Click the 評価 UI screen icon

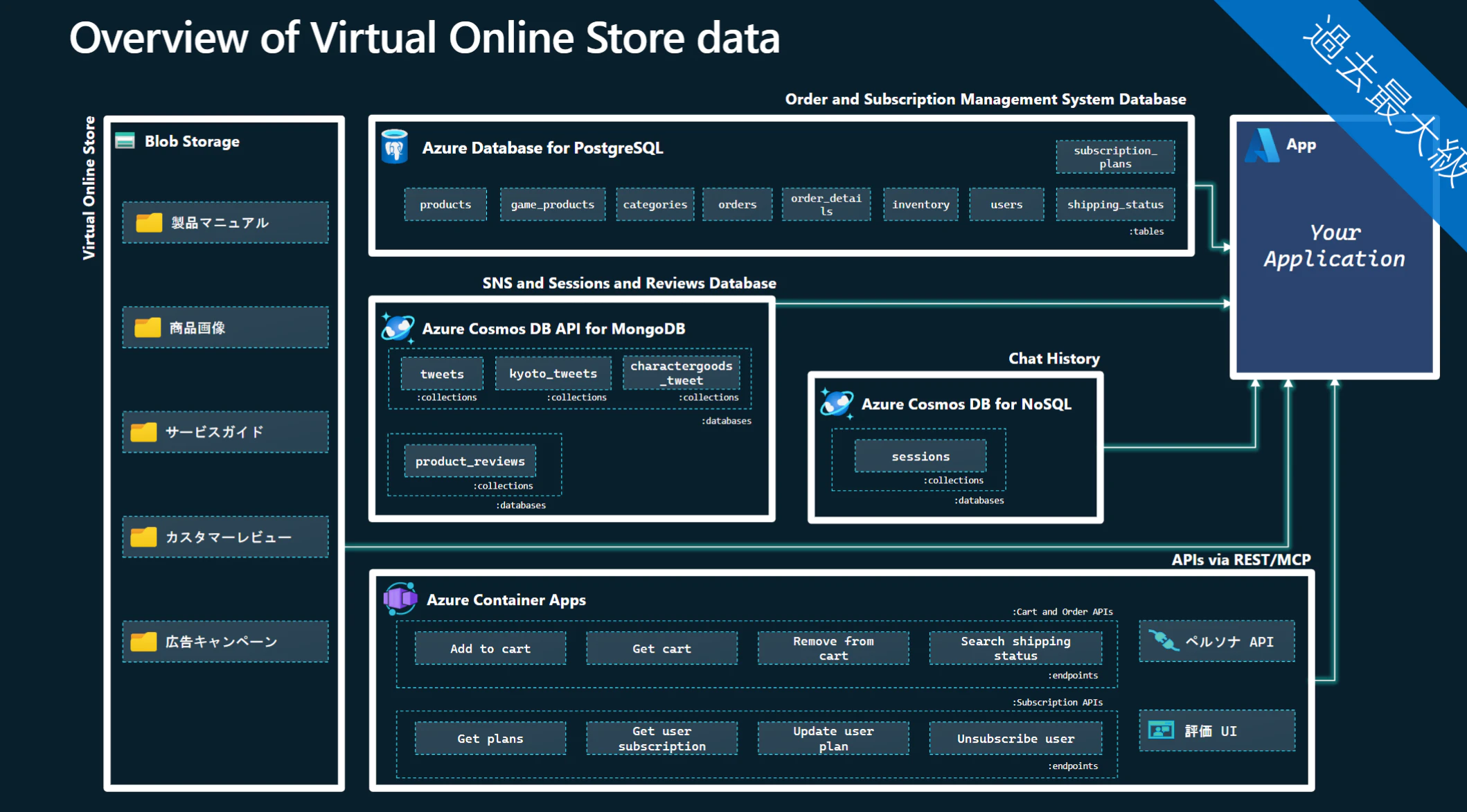[x=1161, y=730]
